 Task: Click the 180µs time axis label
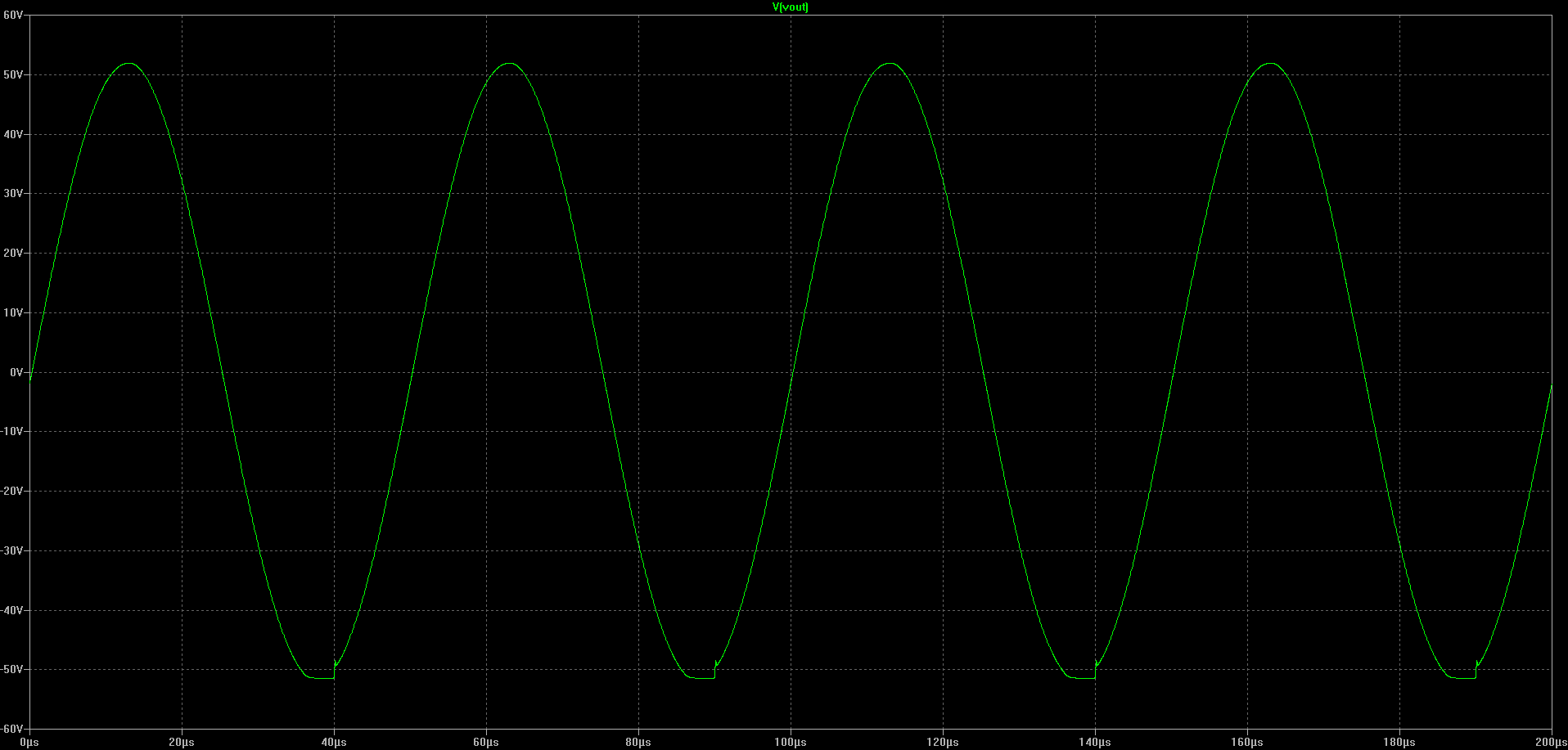pos(1399,743)
